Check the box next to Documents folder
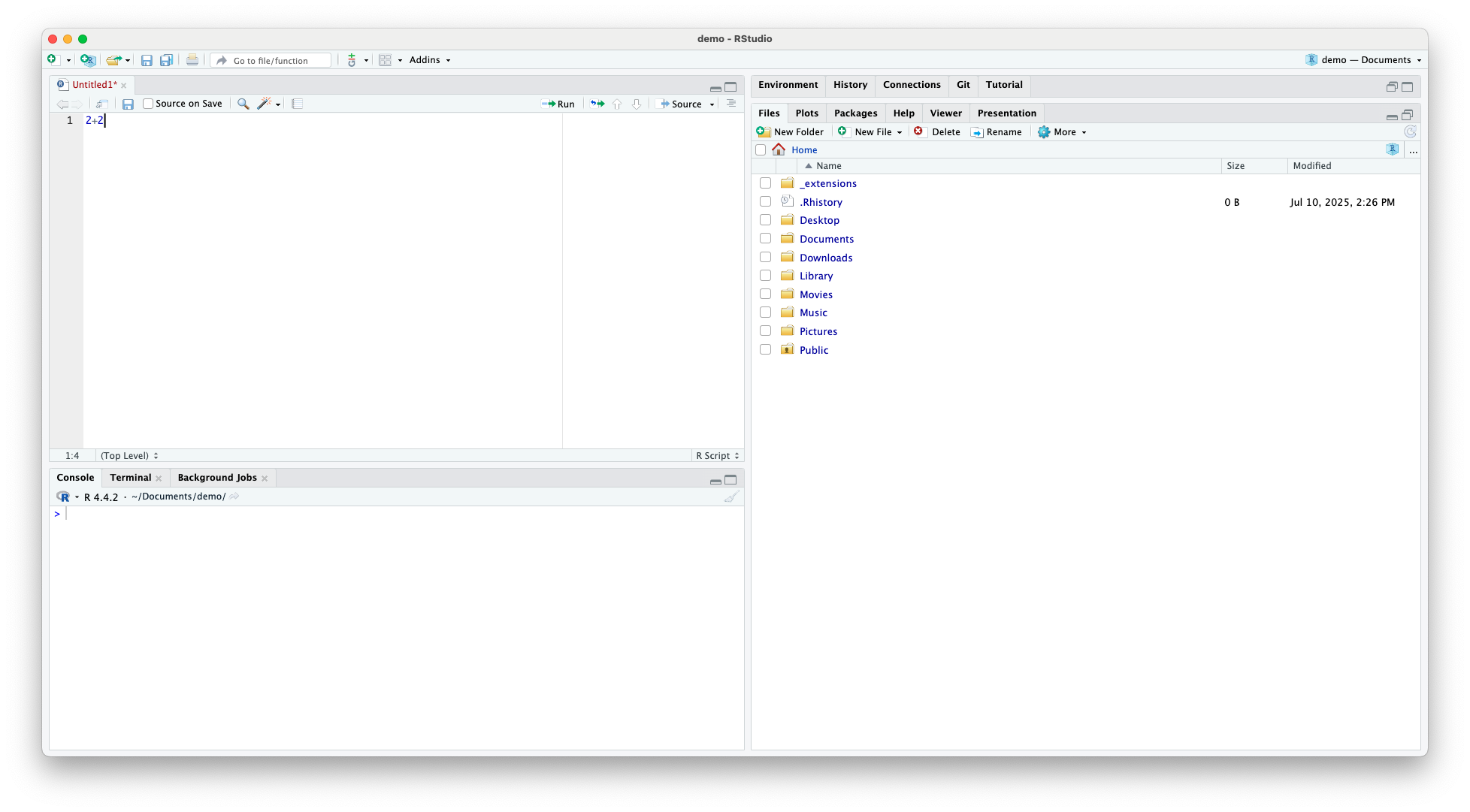Image resolution: width=1470 pixels, height=812 pixels. coord(765,239)
